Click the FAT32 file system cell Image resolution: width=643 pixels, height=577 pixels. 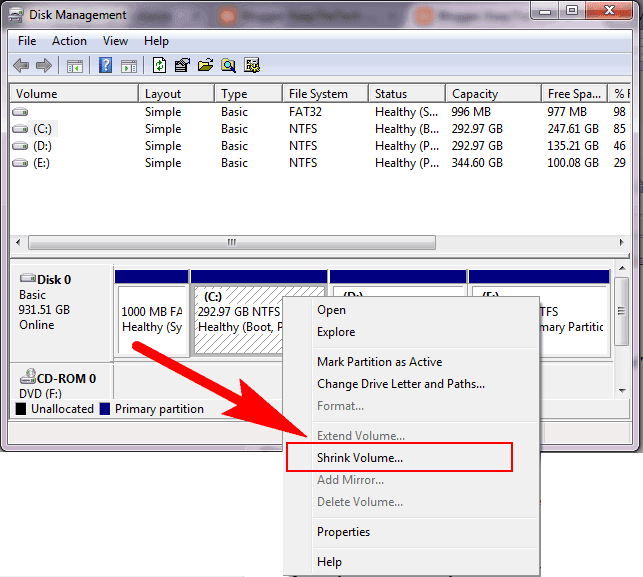[305, 112]
